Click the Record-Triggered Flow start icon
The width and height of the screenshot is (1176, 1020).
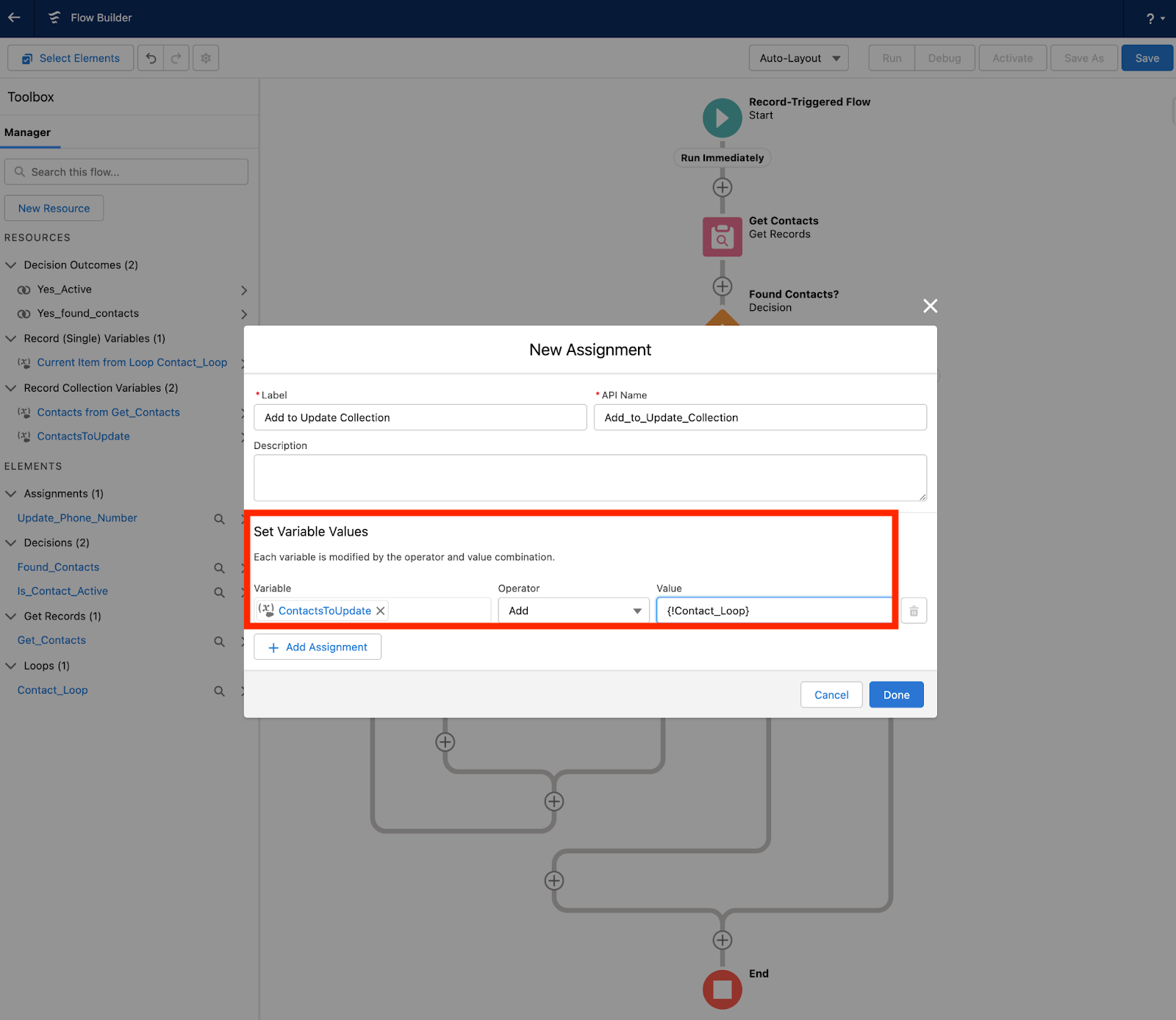(x=722, y=118)
